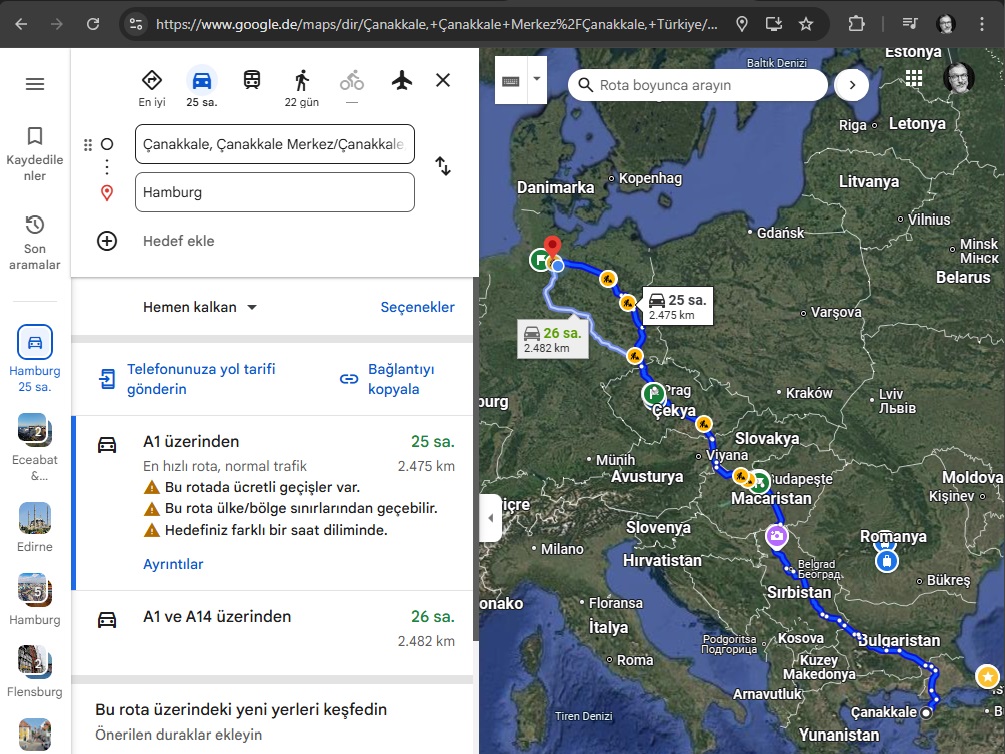1005x754 pixels.
Task: Select cycling mode icon
Action: click(352, 81)
